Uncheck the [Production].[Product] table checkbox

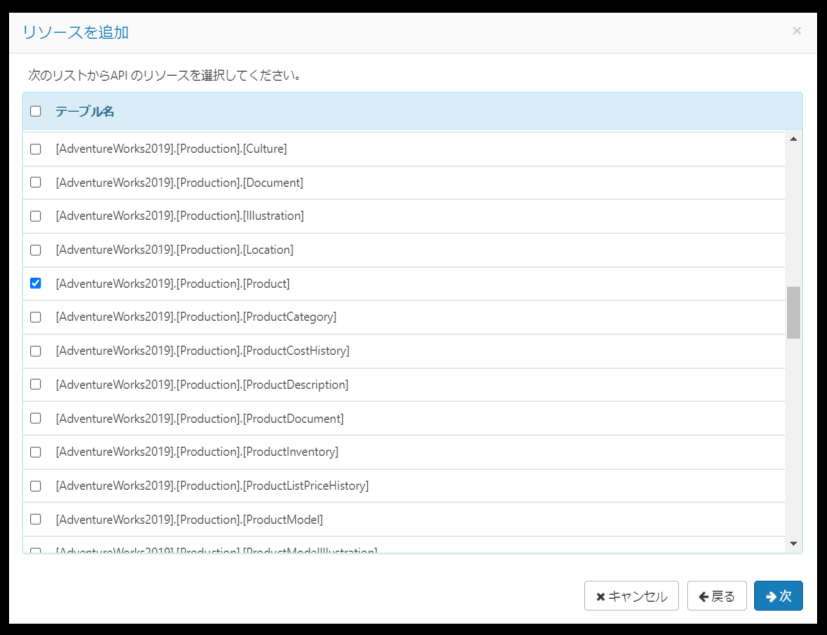pos(35,284)
